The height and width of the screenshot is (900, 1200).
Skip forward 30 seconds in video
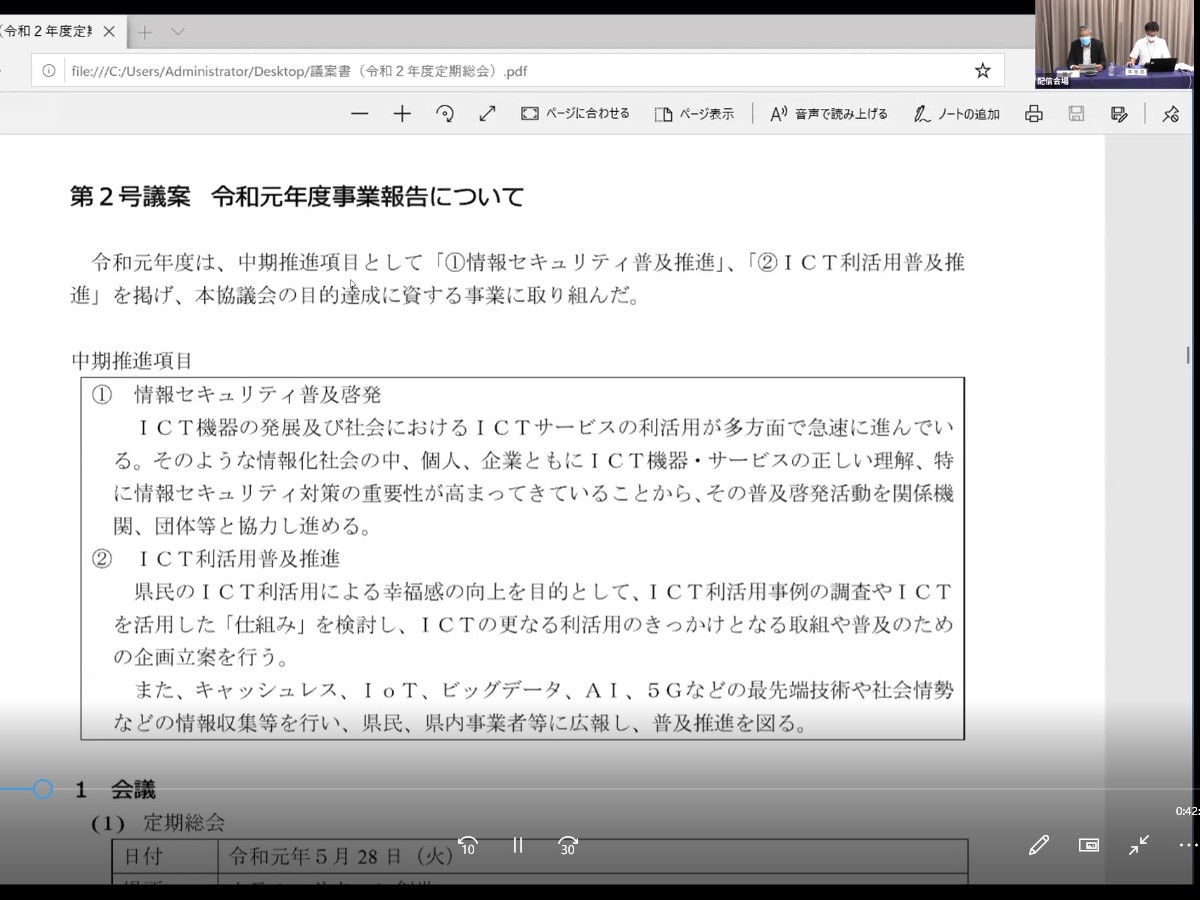click(x=568, y=846)
